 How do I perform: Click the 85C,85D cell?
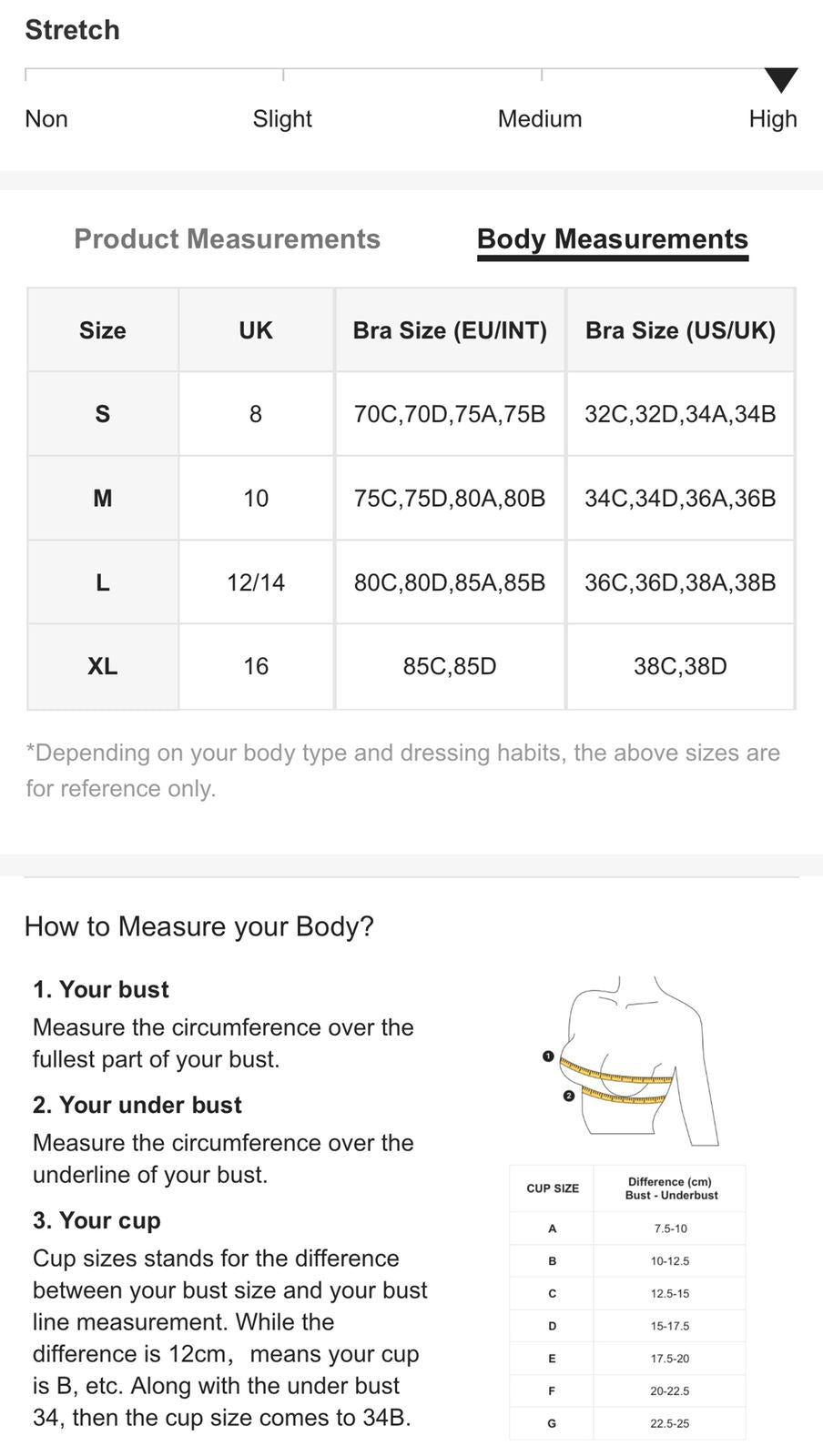(450, 666)
